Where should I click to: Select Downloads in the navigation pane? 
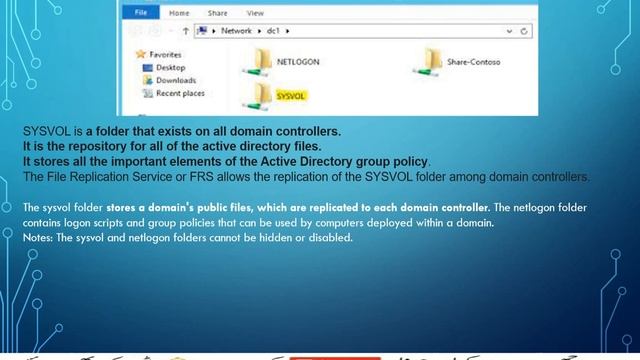pyautogui.click(x=176, y=80)
